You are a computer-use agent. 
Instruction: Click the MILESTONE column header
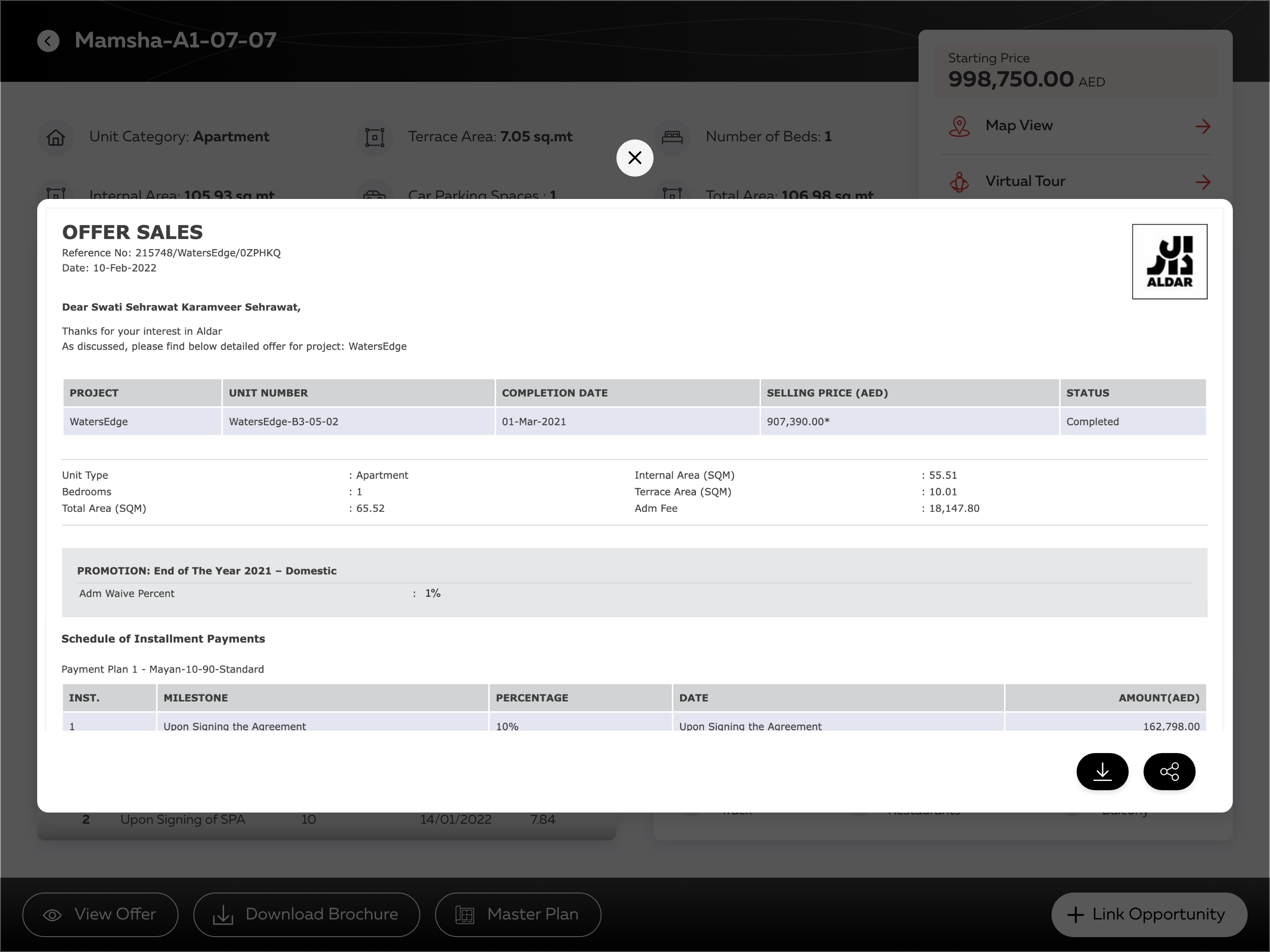pos(323,698)
